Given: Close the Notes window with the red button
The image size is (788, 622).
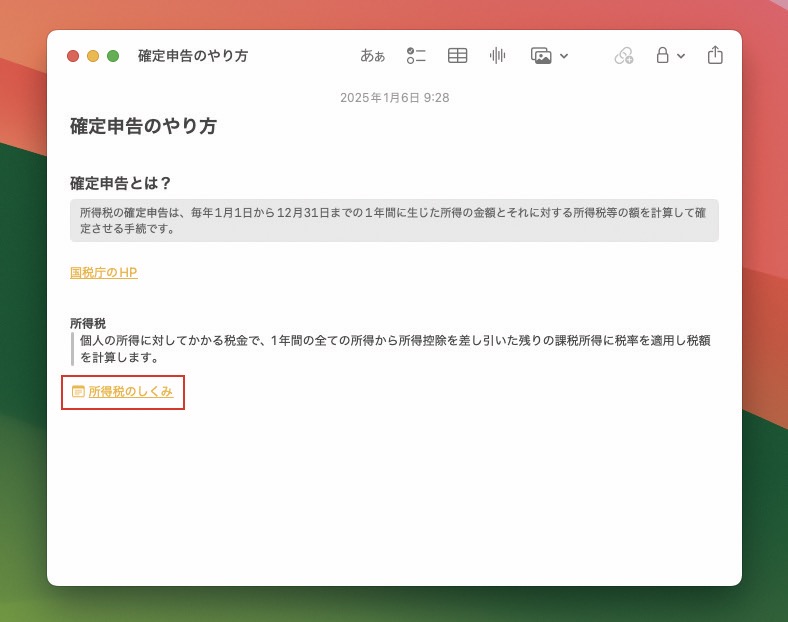Looking at the screenshot, I should [73, 56].
